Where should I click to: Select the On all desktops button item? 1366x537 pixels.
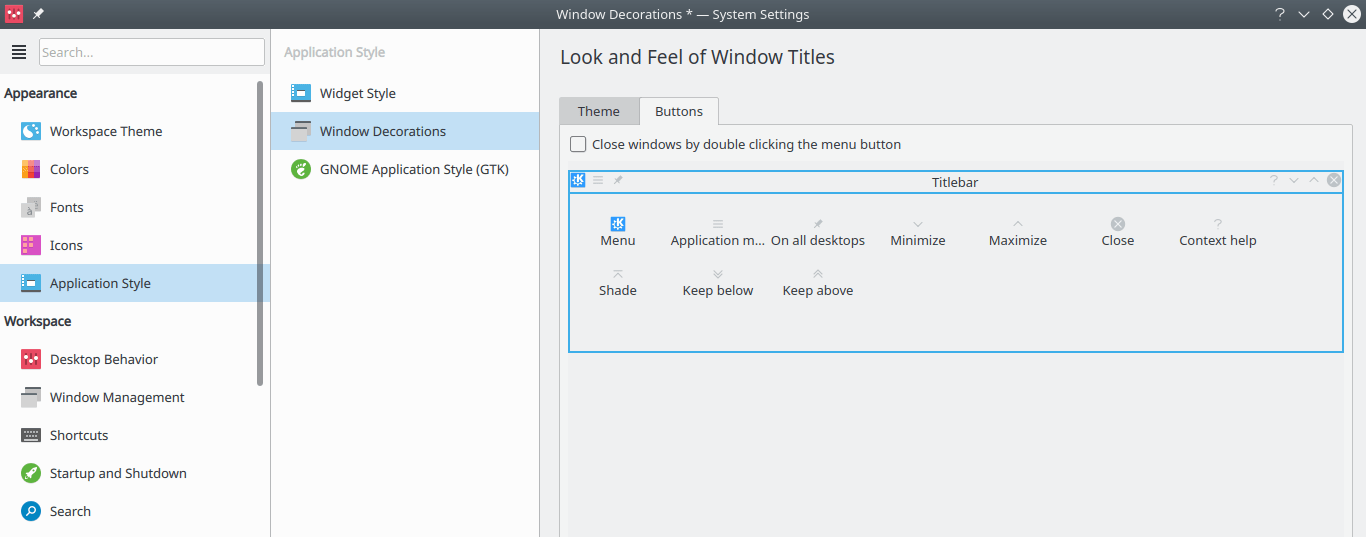pos(818,232)
